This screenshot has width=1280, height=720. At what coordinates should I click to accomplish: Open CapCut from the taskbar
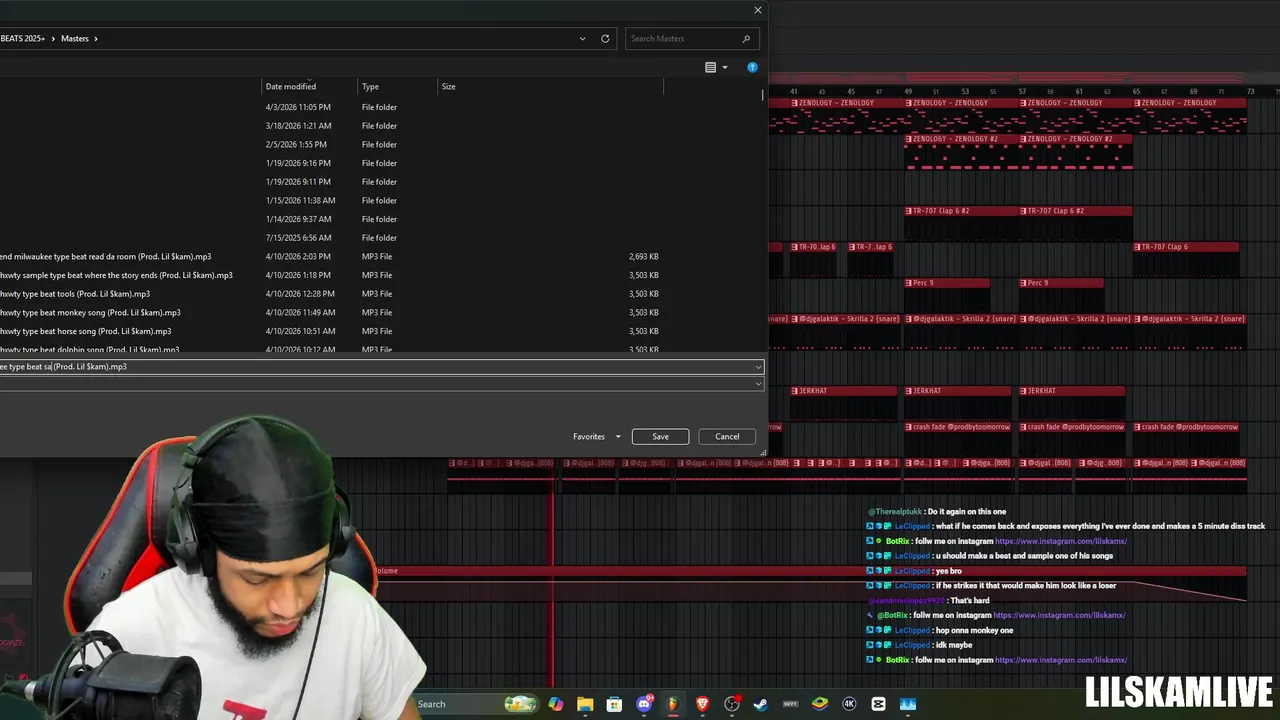[878, 704]
